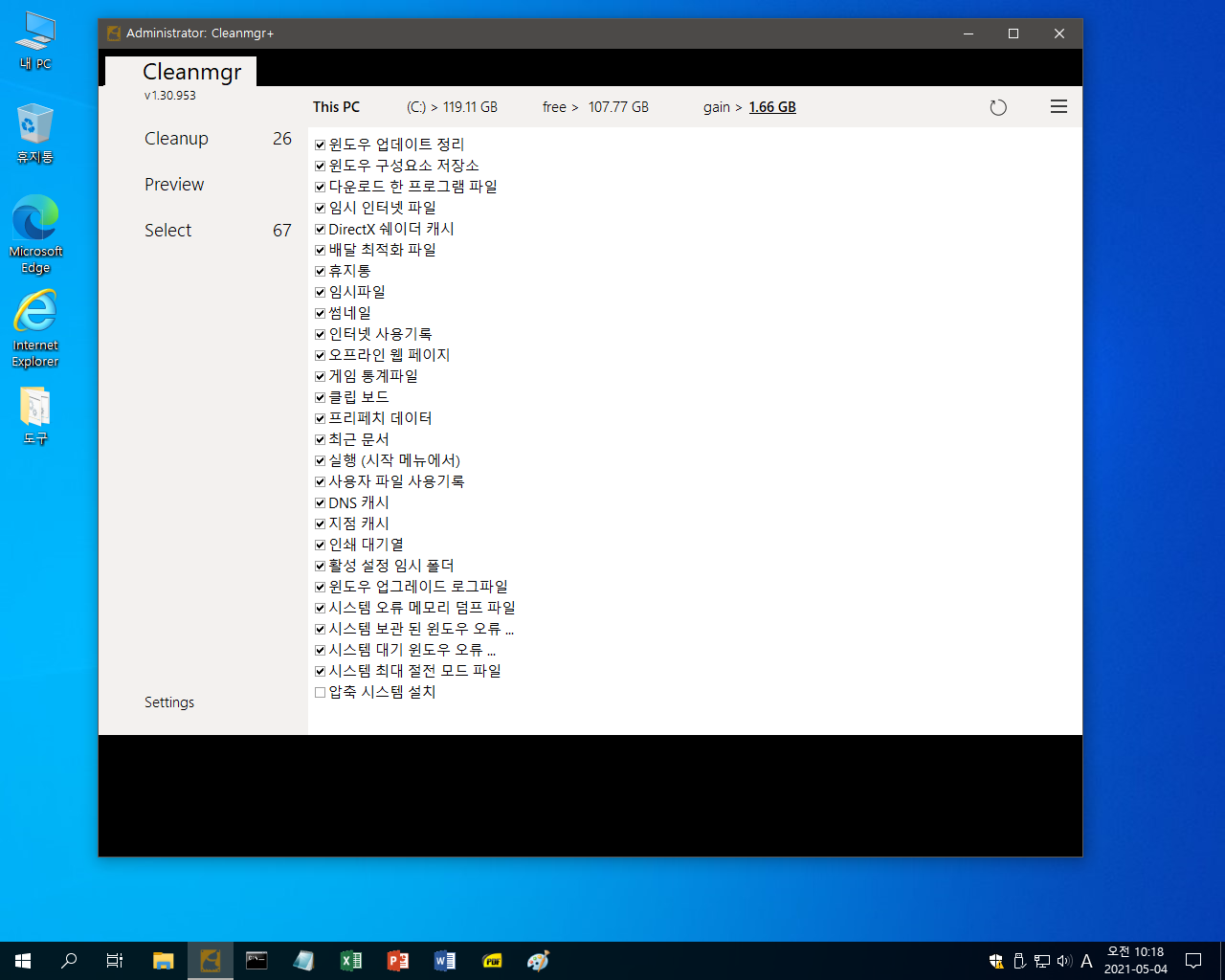
Task: Open the hamburger menu in Cleanmgr+
Action: [x=1058, y=106]
